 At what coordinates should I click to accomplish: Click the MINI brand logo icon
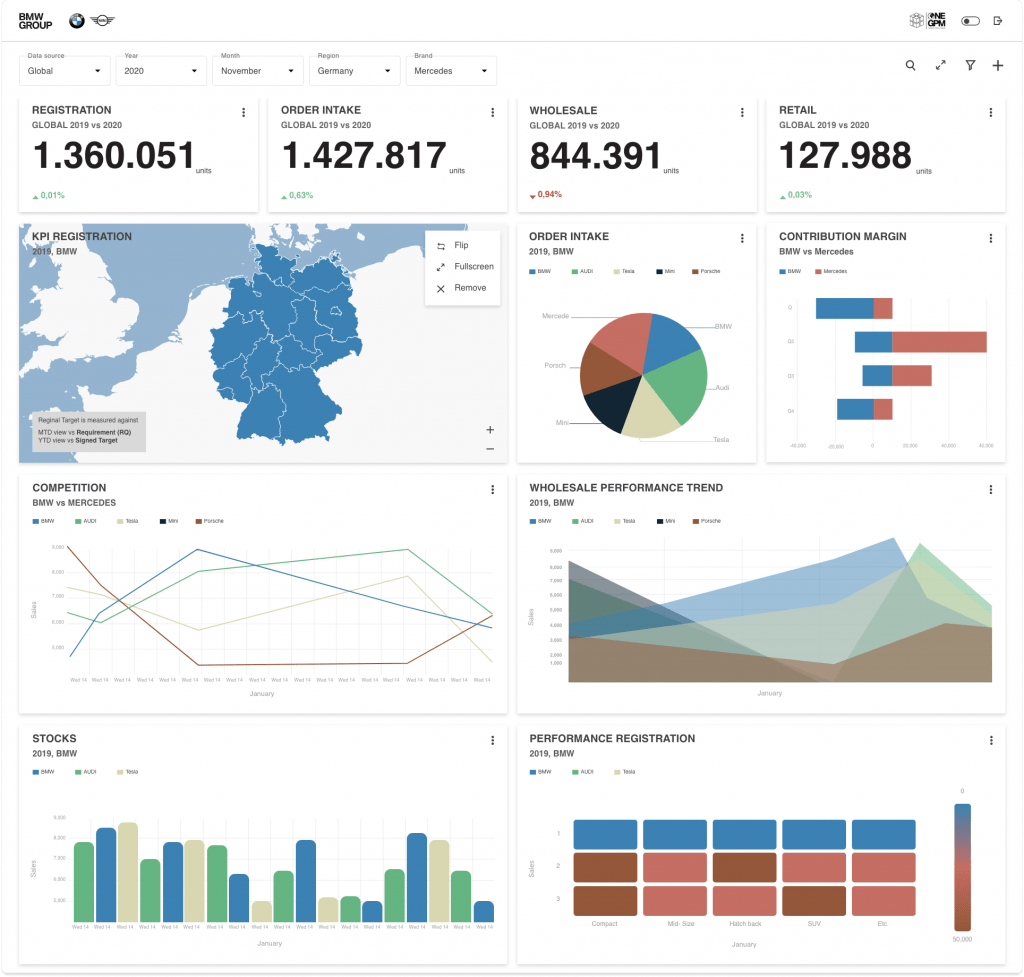[102, 21]
